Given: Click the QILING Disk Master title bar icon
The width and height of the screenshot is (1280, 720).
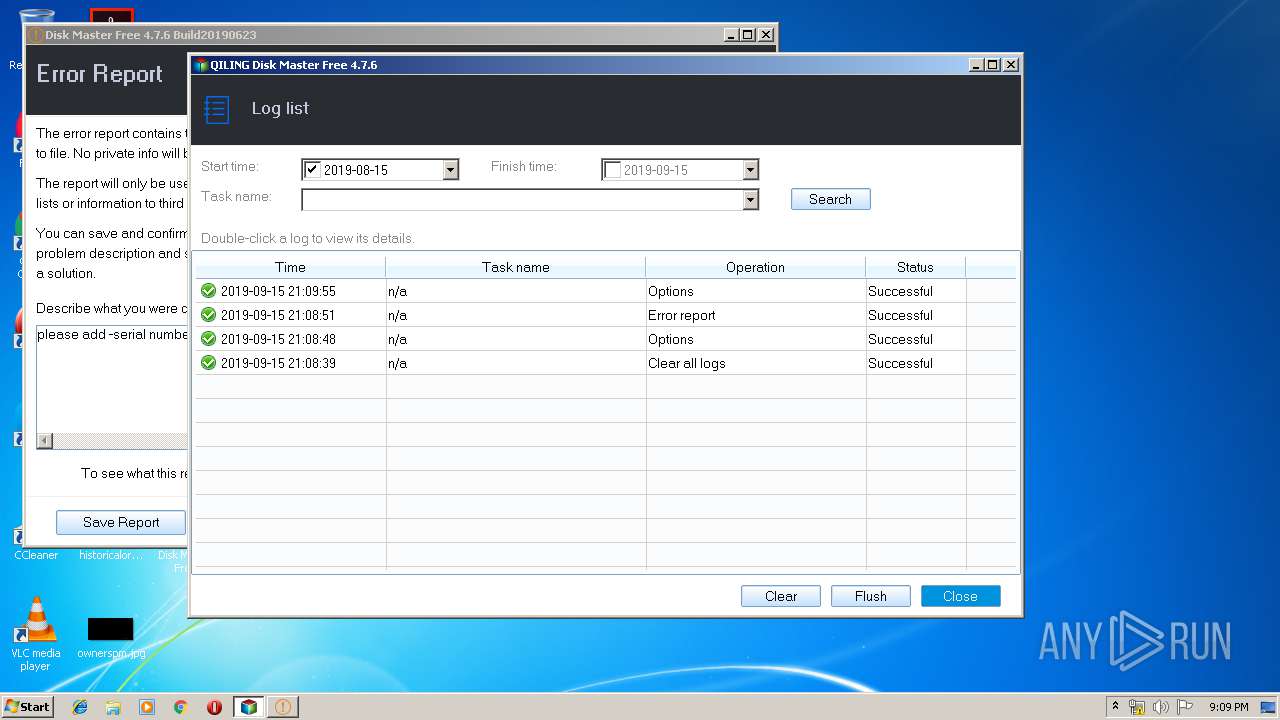Looking at the screenshot, I should [x=201, y=65].
